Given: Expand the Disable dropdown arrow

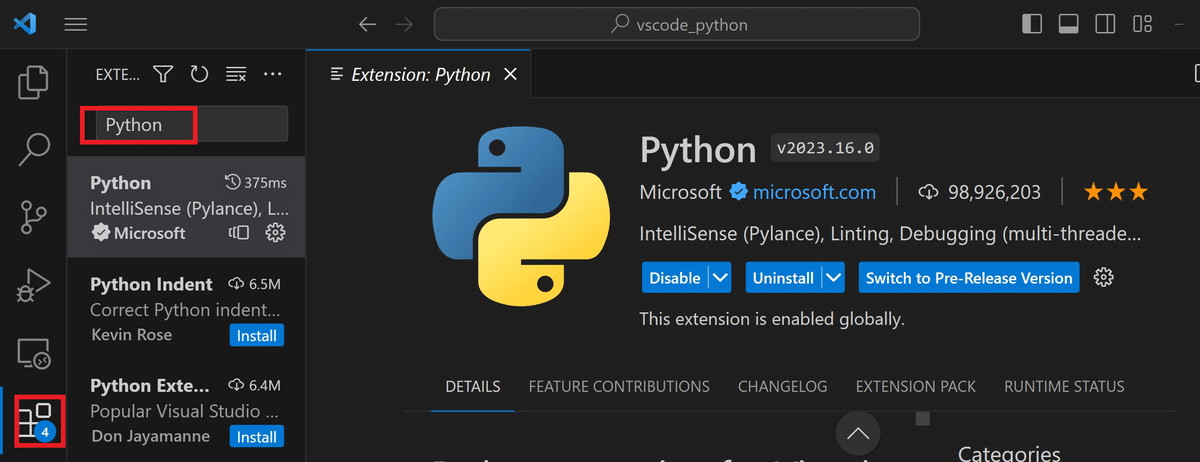Looking at the screenshot, I should 720,278.
